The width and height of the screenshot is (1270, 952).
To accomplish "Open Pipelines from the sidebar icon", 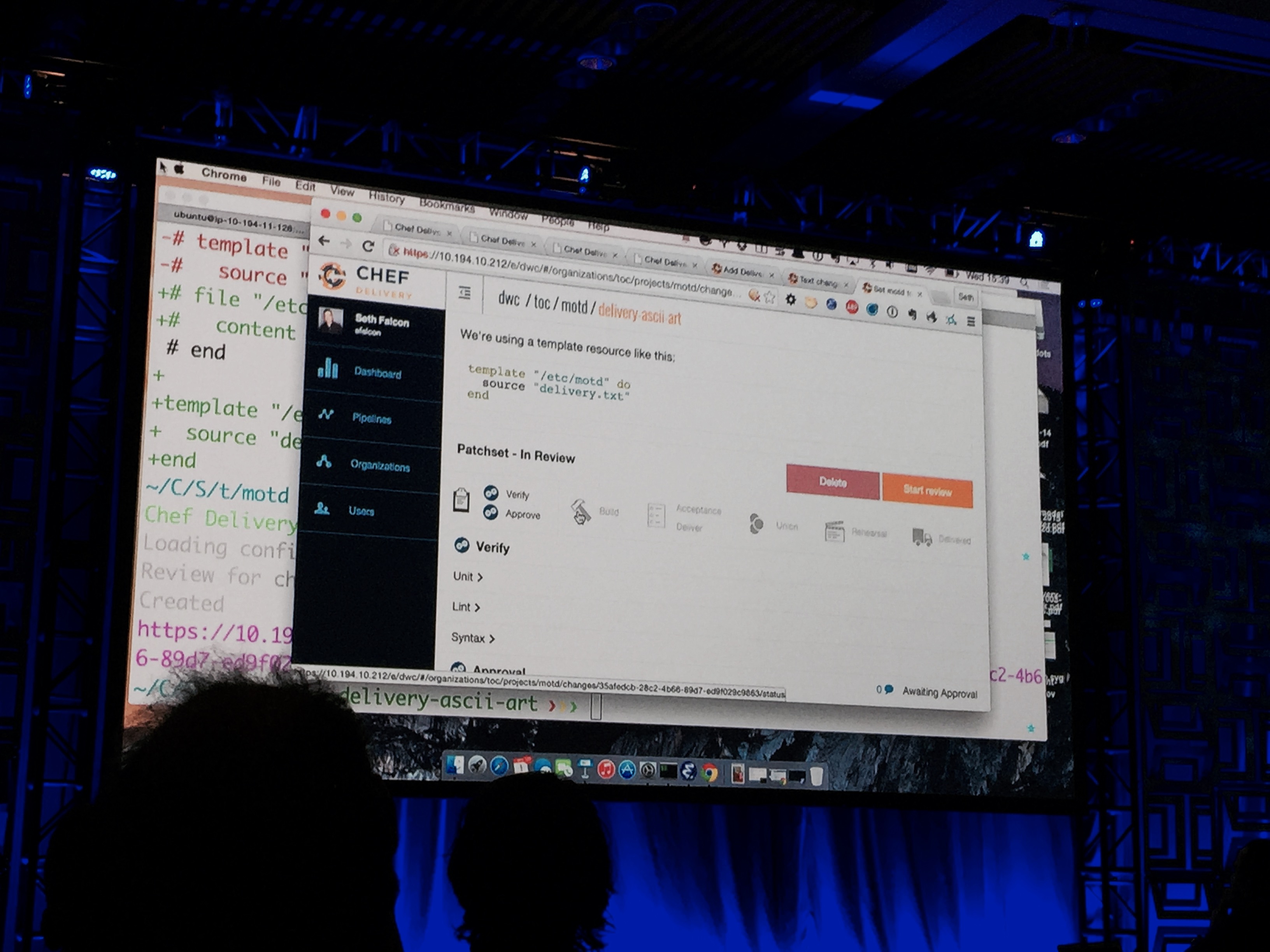I will [326, 414].
